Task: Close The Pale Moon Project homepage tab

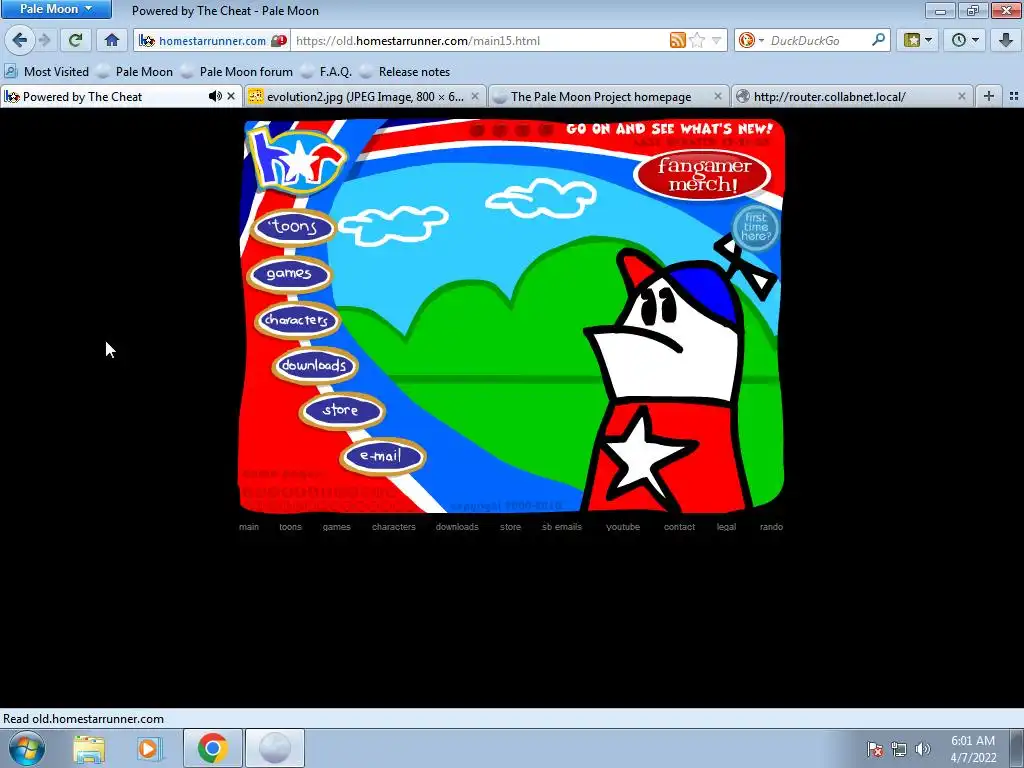Action: click(718, 97)
